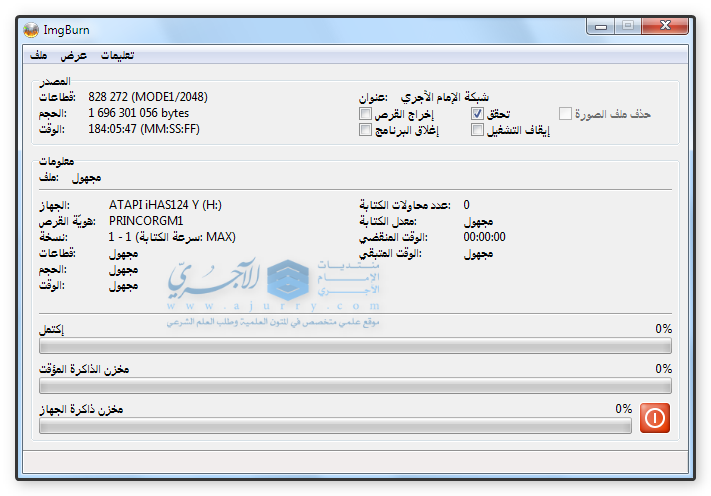Click the شبكة الإمام الآجري title label

(x=445, y=98)
